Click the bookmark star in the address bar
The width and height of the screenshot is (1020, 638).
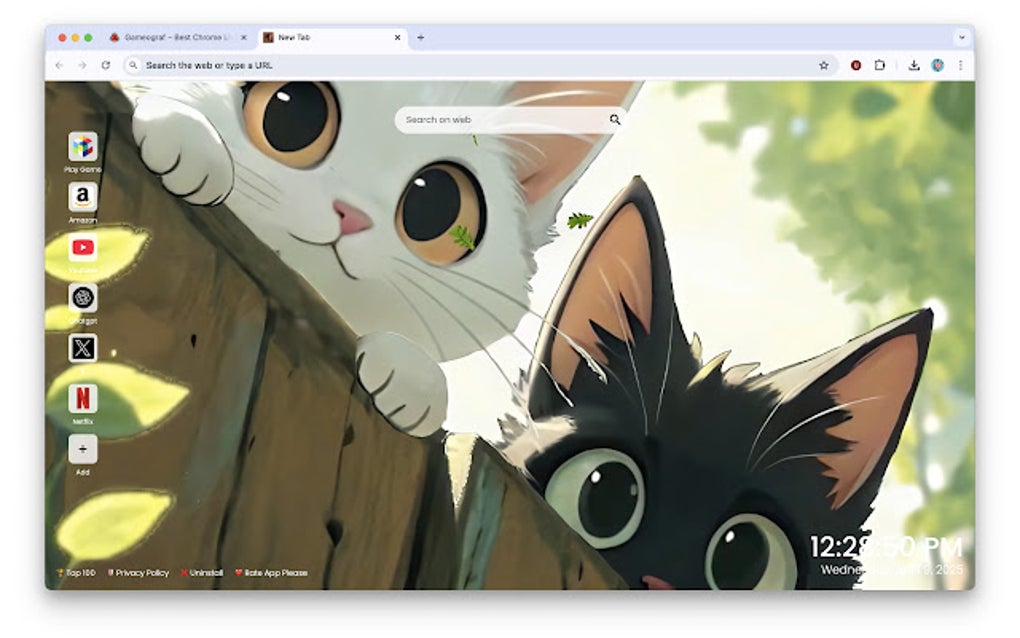(824, 65)
